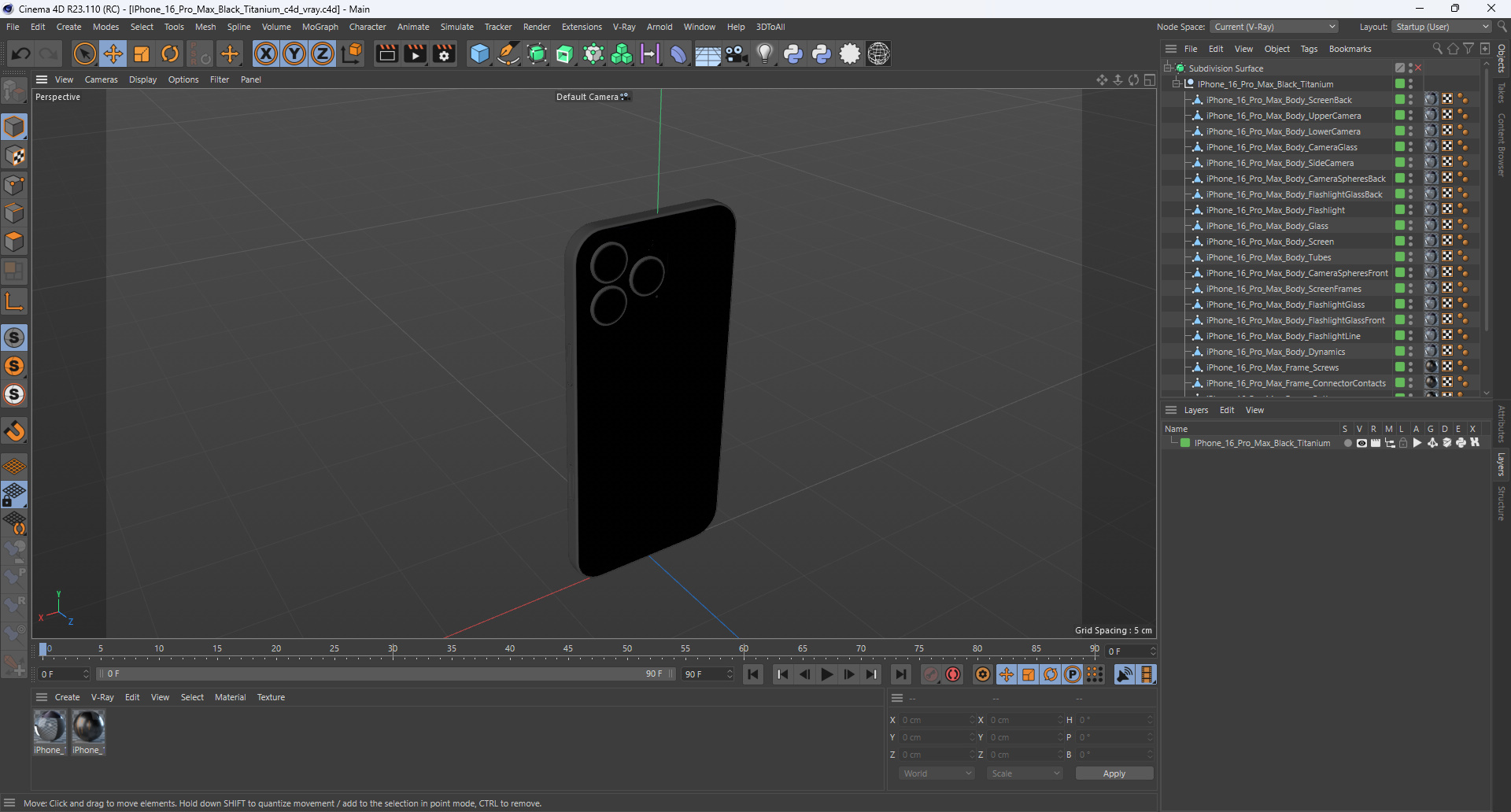Toggle lock icon for iPhone layer
This screenshot has width=1511, height=812.
click(x=1403, y=444)
